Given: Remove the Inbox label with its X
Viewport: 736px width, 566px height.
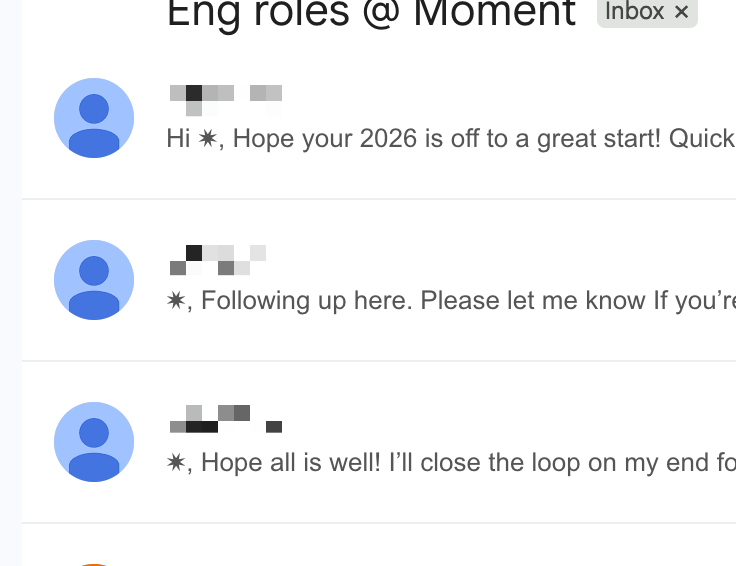Looking at the screenshot, I should [x=682, y=12].
